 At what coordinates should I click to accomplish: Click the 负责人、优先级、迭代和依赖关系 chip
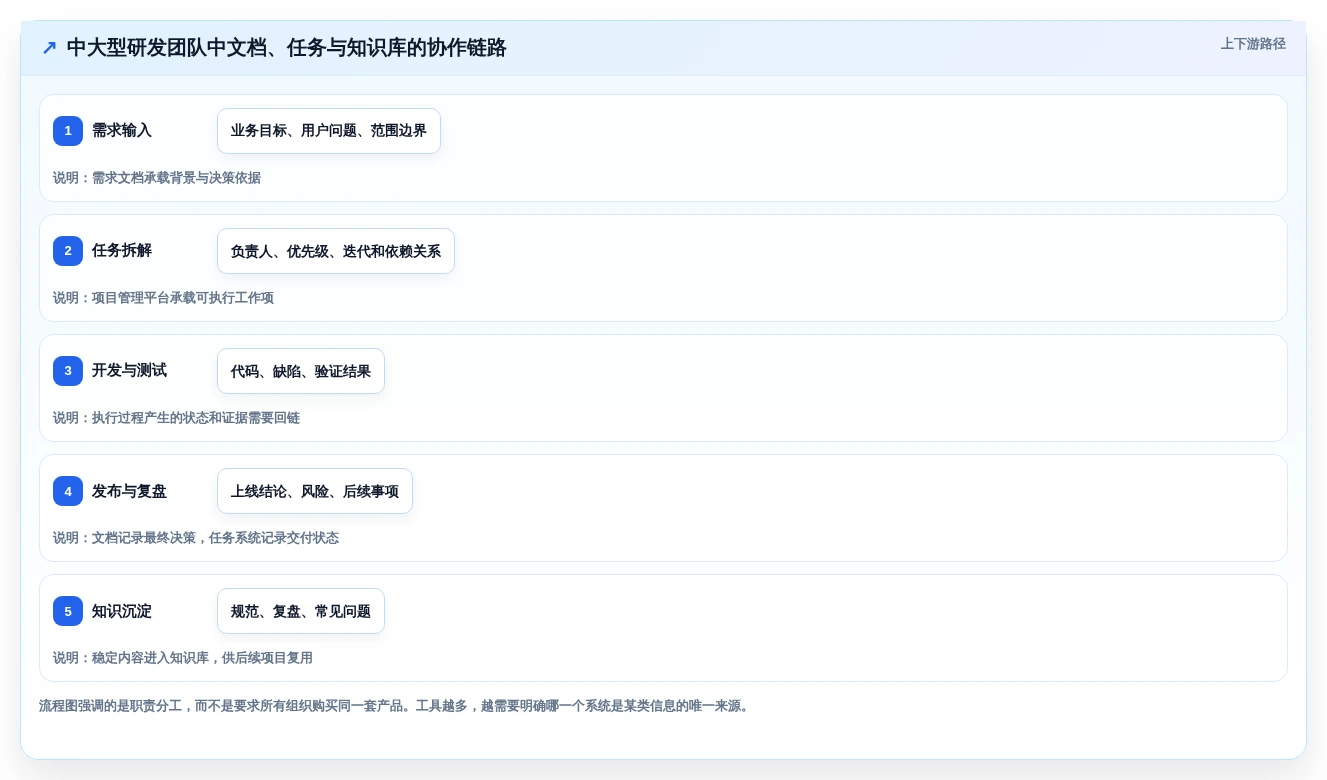[336, 251]
